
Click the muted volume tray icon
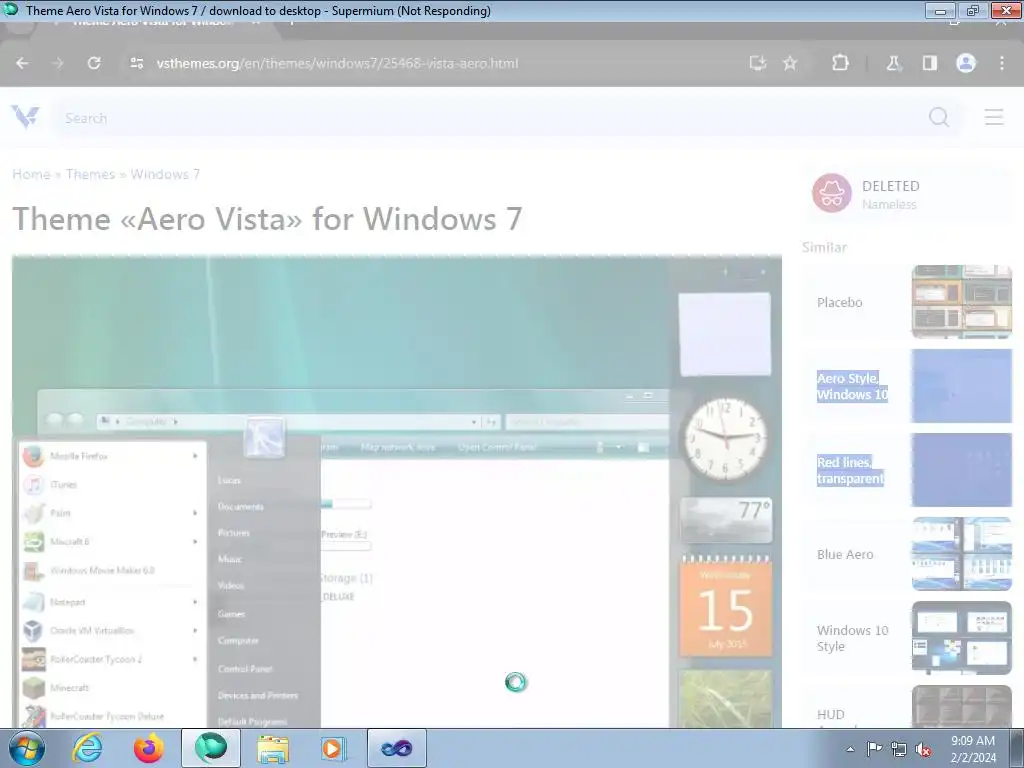923,750
